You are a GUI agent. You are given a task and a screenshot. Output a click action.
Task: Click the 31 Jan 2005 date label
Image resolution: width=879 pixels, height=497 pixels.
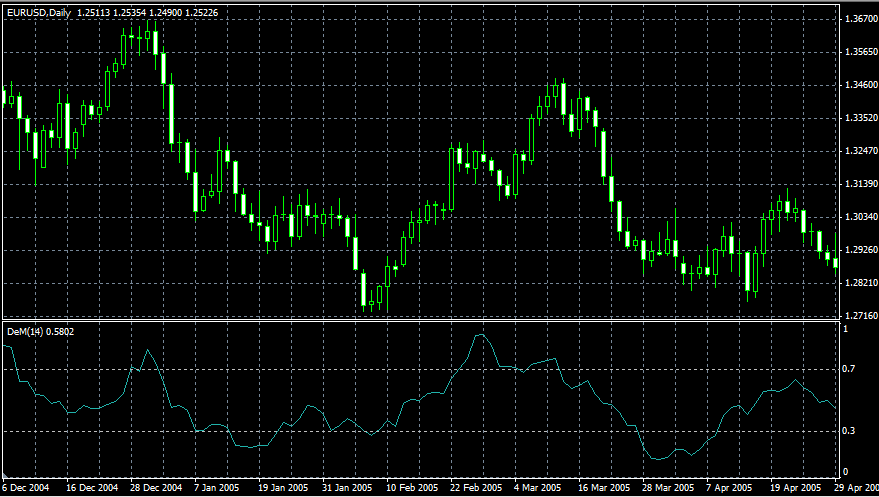pos(348,487)
